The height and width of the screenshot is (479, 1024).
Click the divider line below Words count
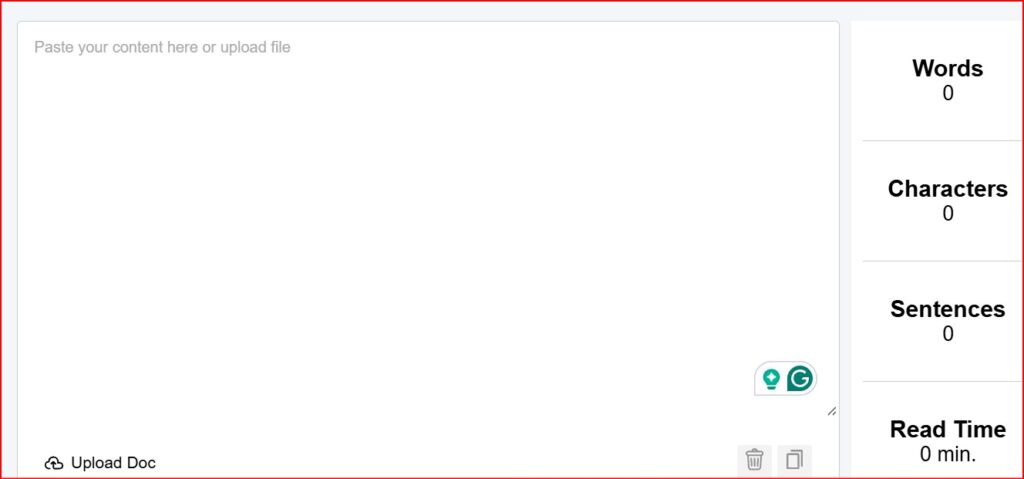coord(943,140)
